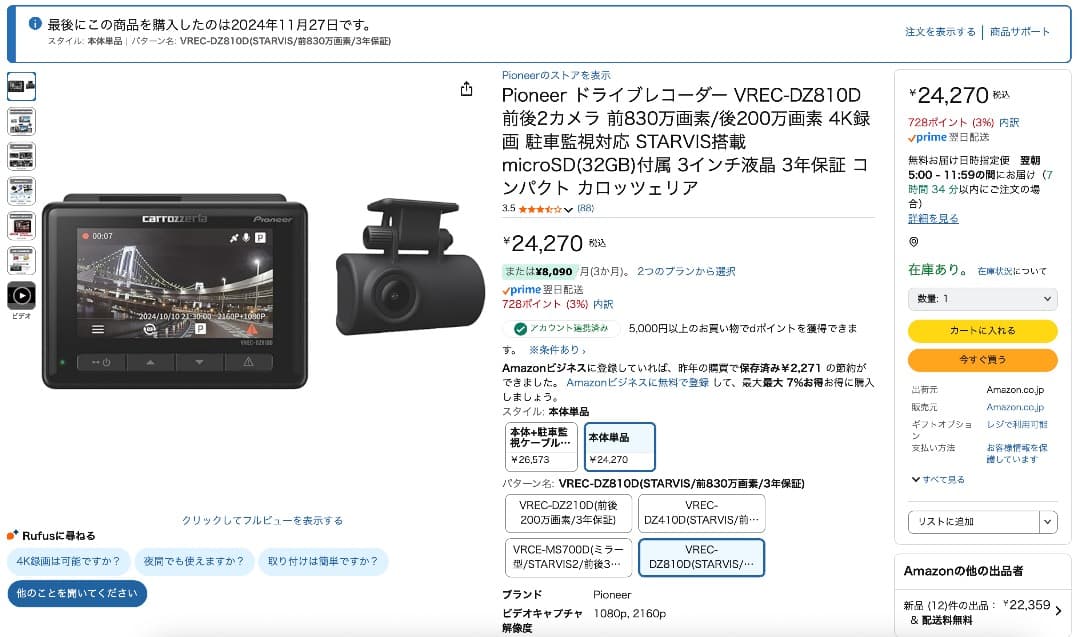Switch to the 本体単品 style tab
The width and height of the screenshot is (1080, 637).
tap(618, 446)
